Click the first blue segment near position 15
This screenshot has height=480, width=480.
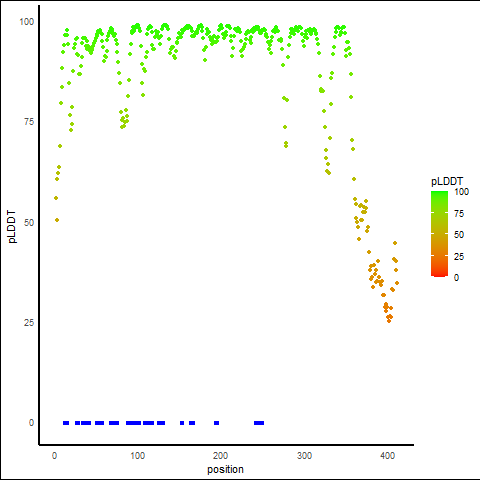coord(66,423)
